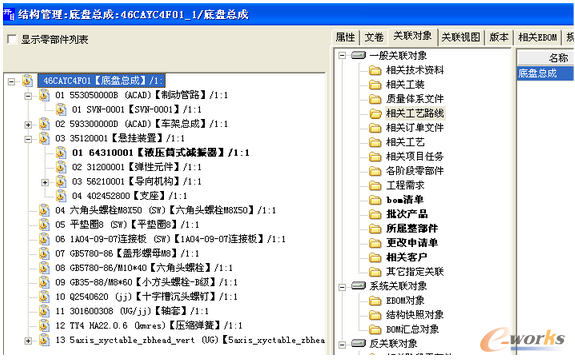Viewport: 575px width, 362px height.
Task: Select the 02 31200001 弹性元件 tree row
Action: 137,167
